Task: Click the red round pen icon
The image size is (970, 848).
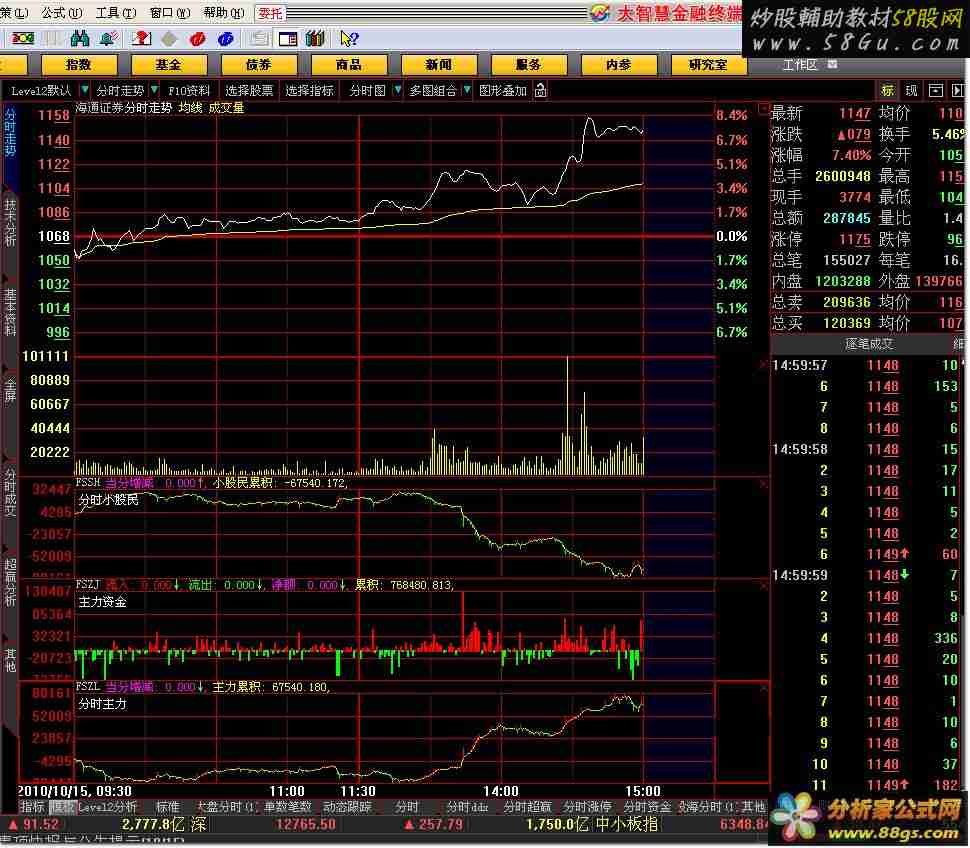Action: coord(197,39)
